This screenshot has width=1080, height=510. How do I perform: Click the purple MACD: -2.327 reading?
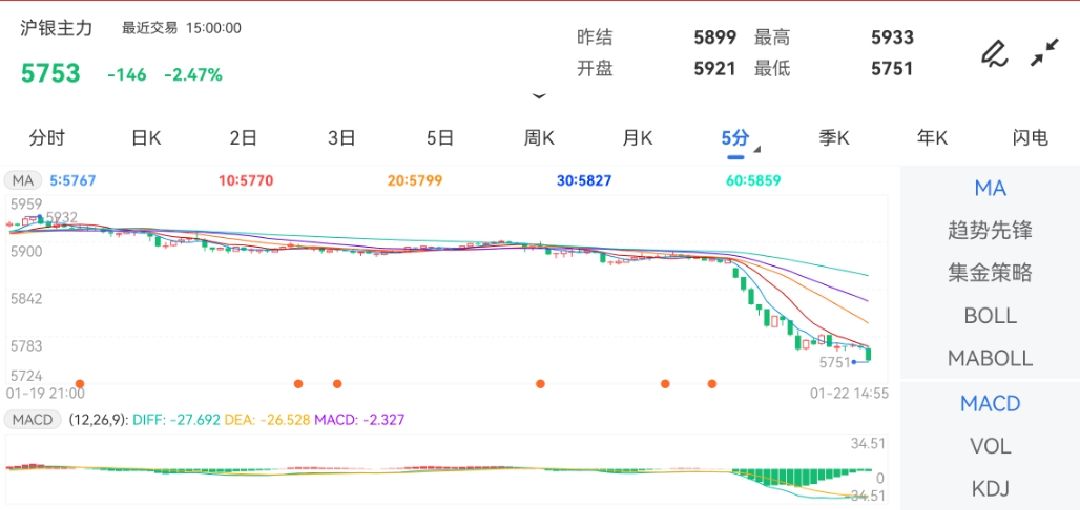(x=360, y=419)
